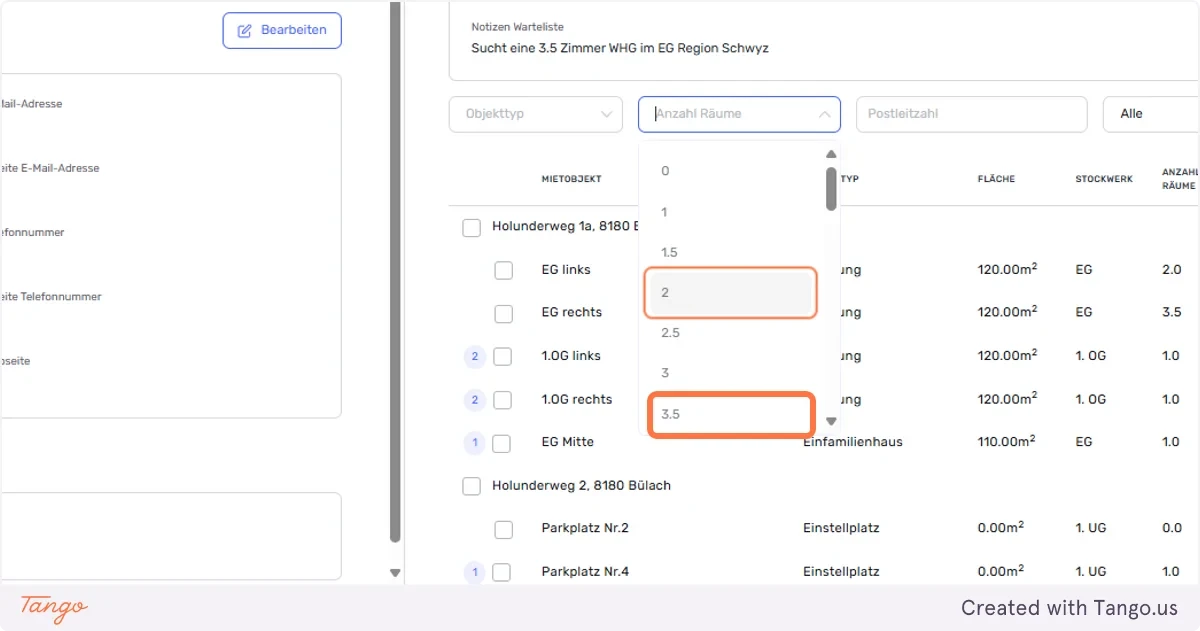Image resolution: width=1200 pixels, height=631 pixels.
Task: Tick the Holunderweg 1a group checkbox
Action: tap(472, 228)
